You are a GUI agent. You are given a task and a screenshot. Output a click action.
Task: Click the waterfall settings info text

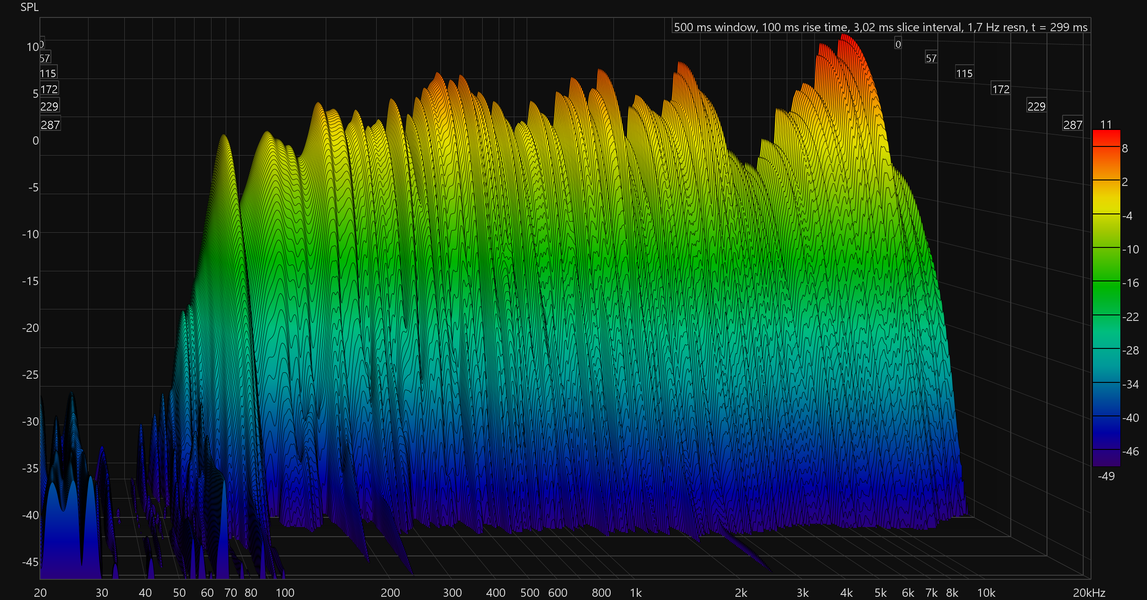[x=881, y=27]
